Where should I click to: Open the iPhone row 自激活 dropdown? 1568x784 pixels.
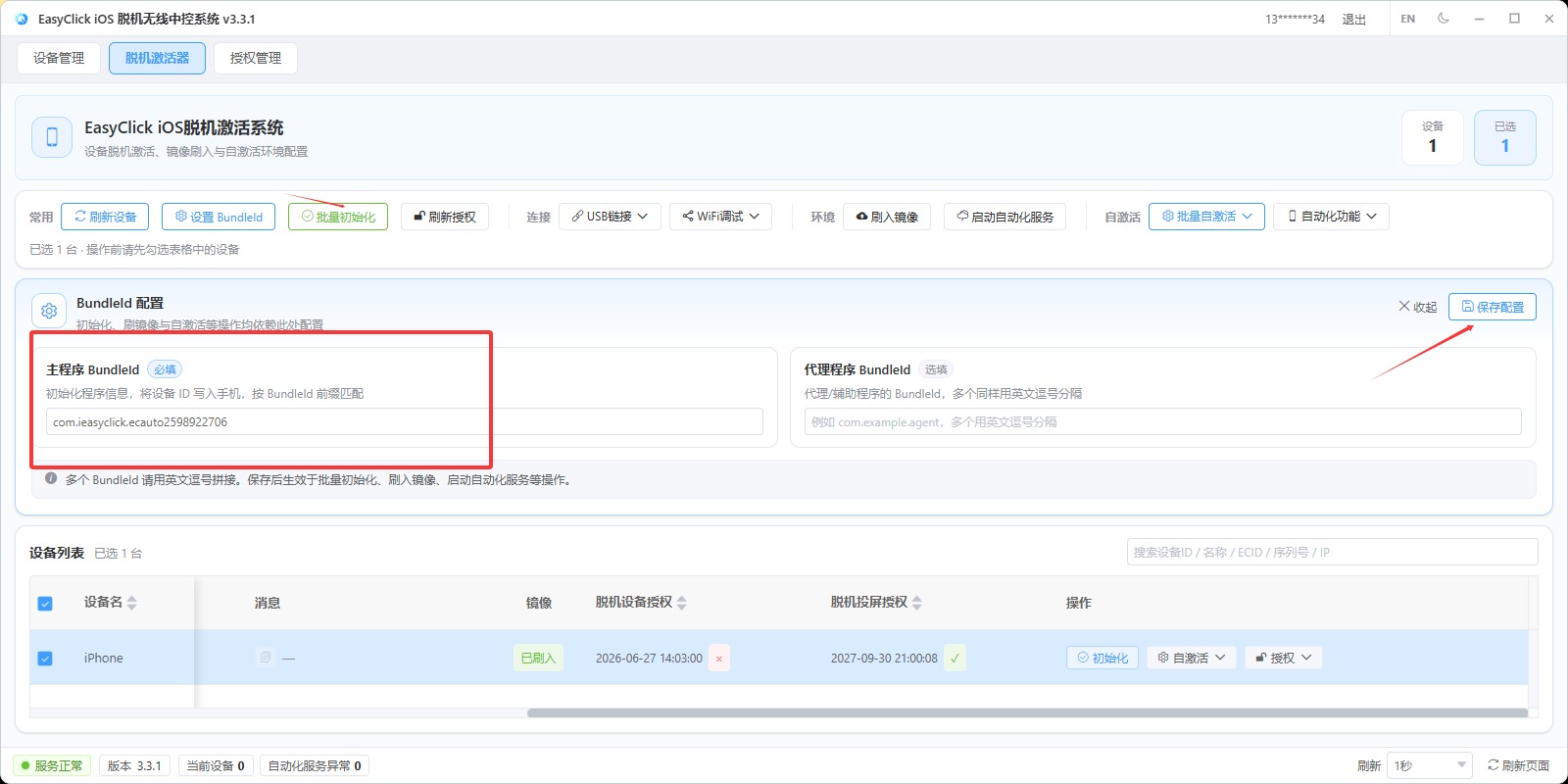1192,658
